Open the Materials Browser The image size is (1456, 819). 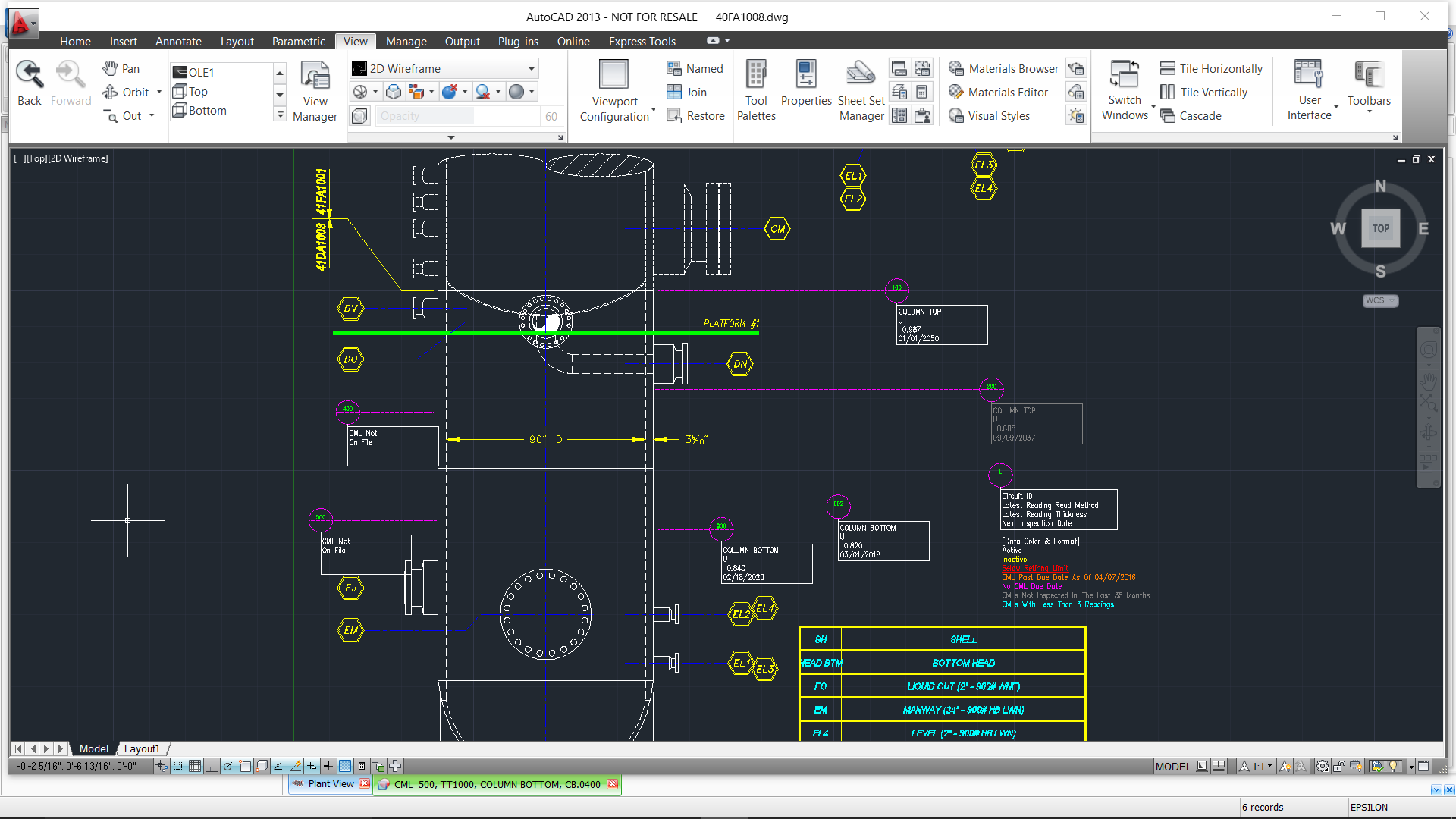1003,68
